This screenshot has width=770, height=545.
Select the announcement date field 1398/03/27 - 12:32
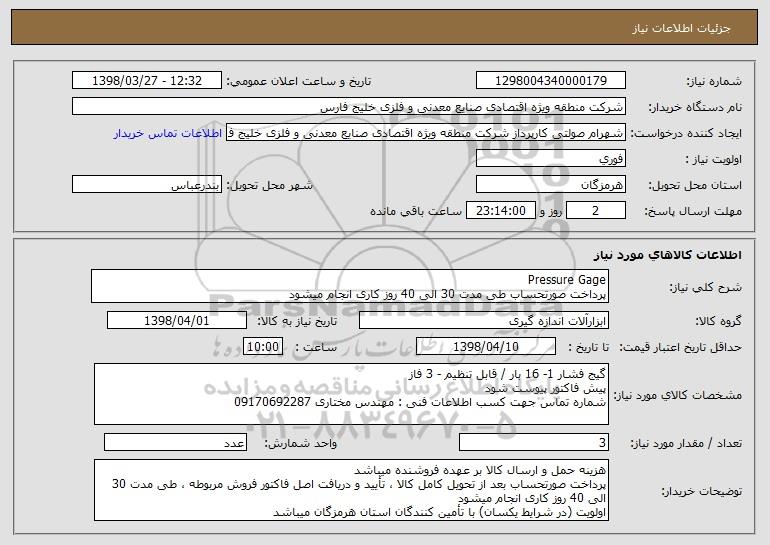tap(147, 81)
